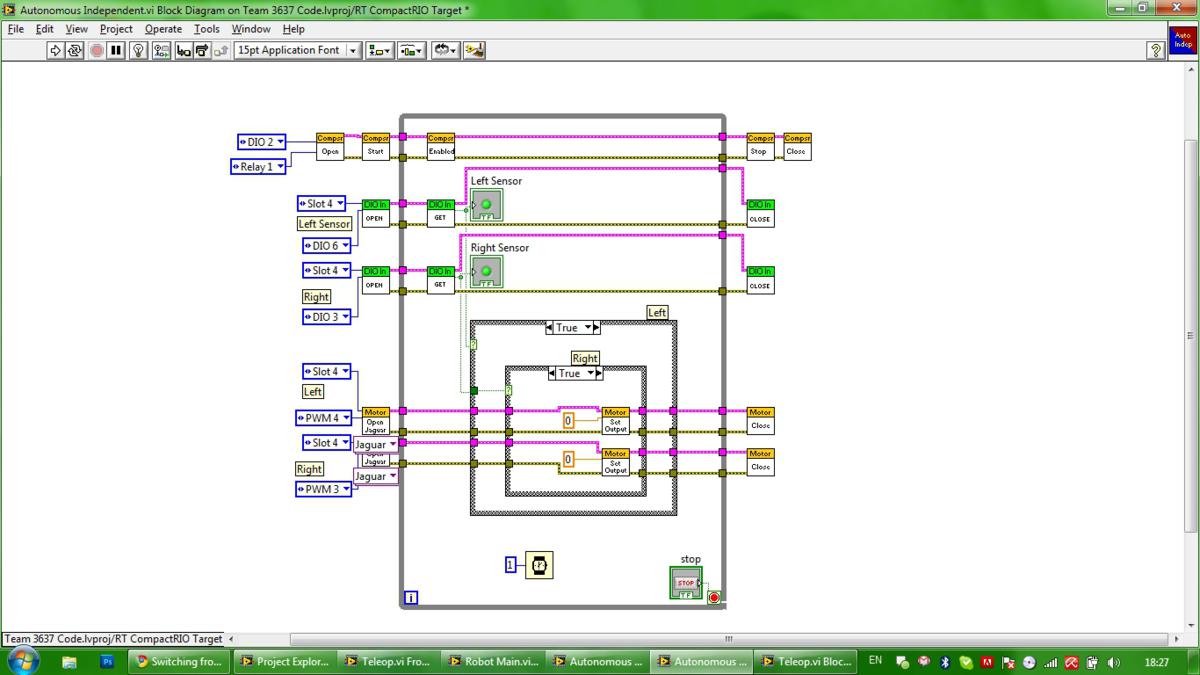Click DIO In GET node beside Left Sensor
The image size is (1200, 675).
(441, 212)
